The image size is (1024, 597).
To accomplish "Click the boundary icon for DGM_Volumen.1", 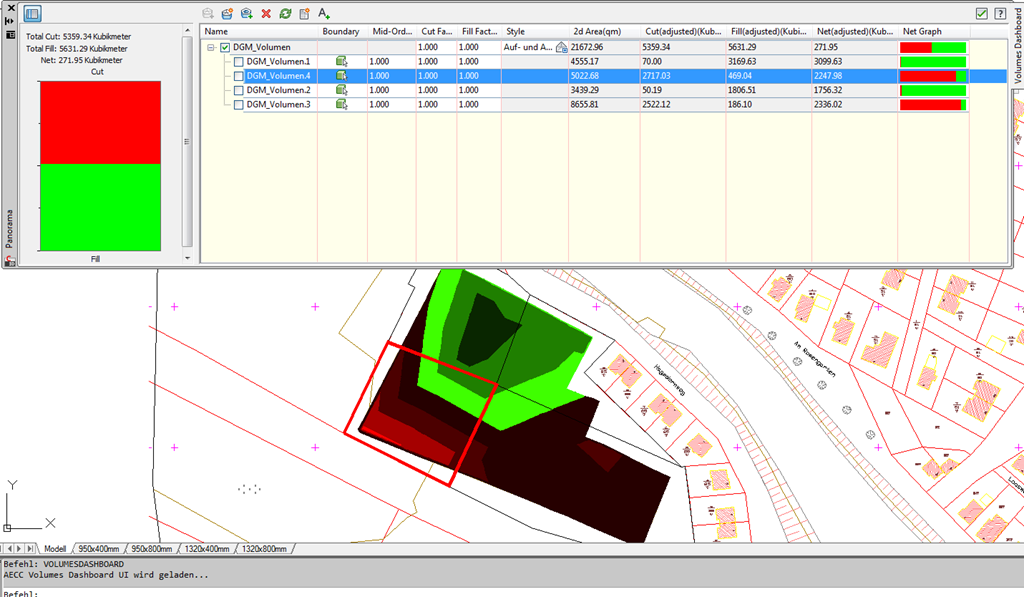I will pos(341,62).
